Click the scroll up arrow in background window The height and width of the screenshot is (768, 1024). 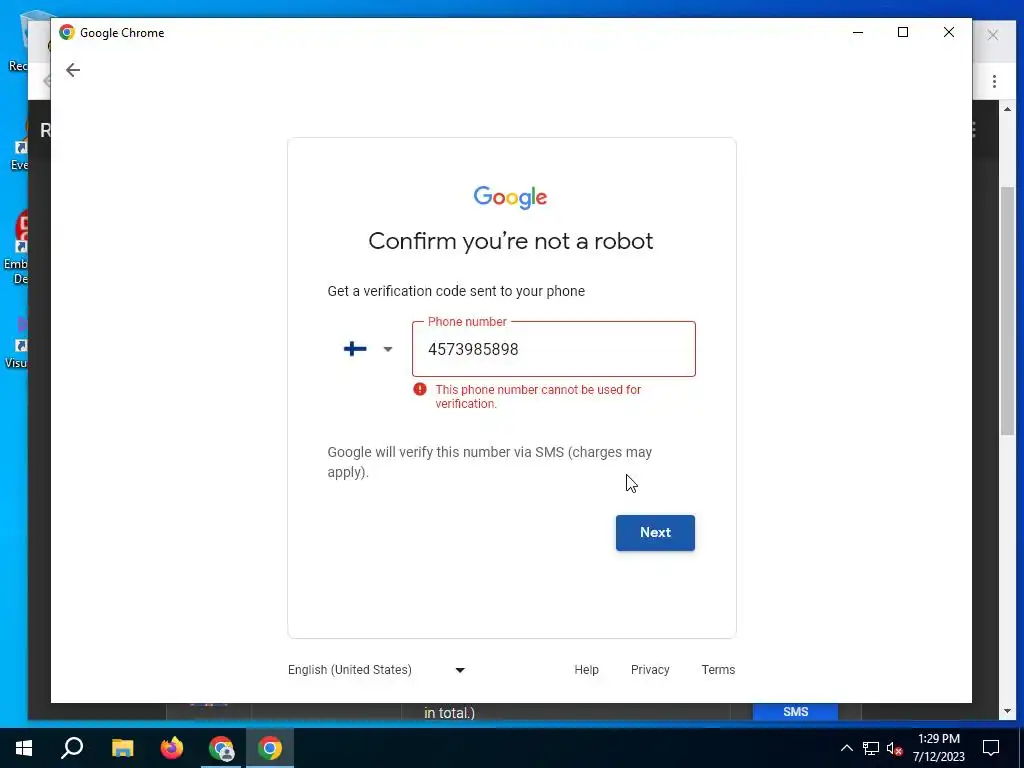(1007, 109)
